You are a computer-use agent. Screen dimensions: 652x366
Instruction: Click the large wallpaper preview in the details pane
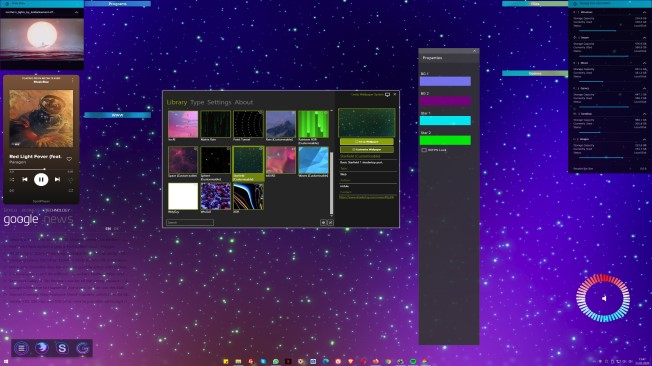367,122
